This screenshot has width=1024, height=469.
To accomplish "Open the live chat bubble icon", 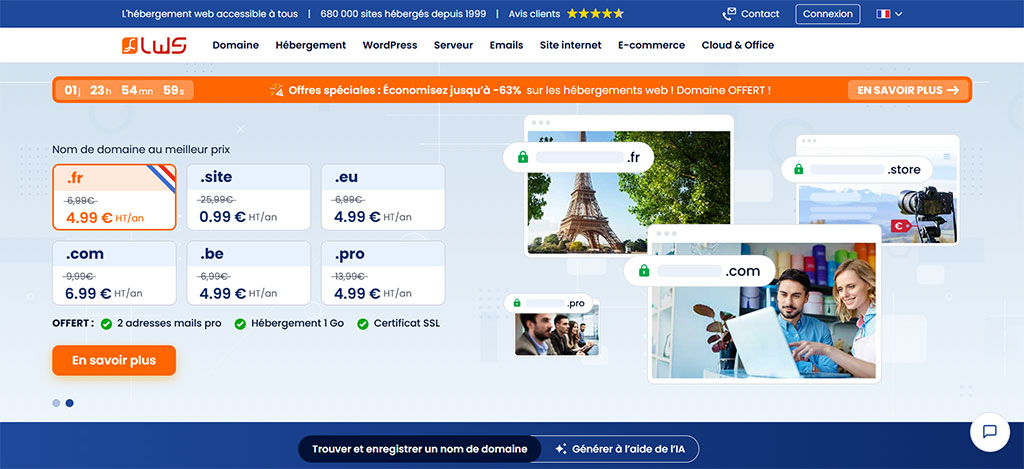I will (989, 432).
